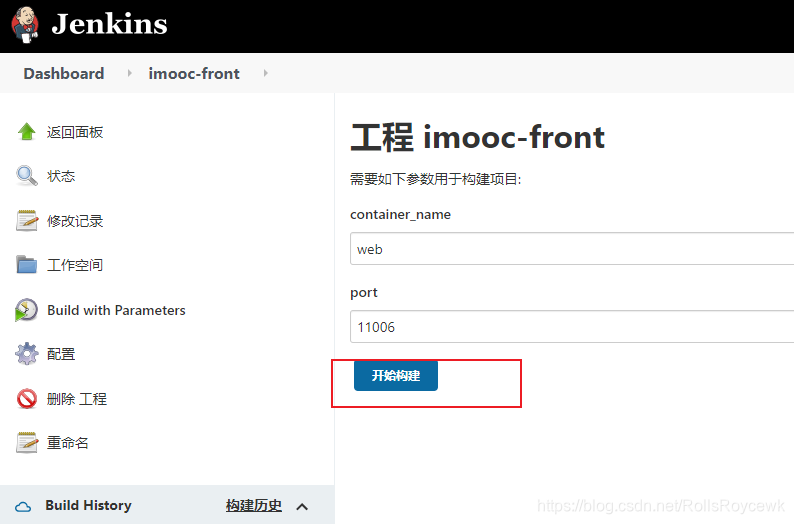This screenshot has height=524, width=794.
Task: Open imooc-front breadcrumb link
Action: 194,73
